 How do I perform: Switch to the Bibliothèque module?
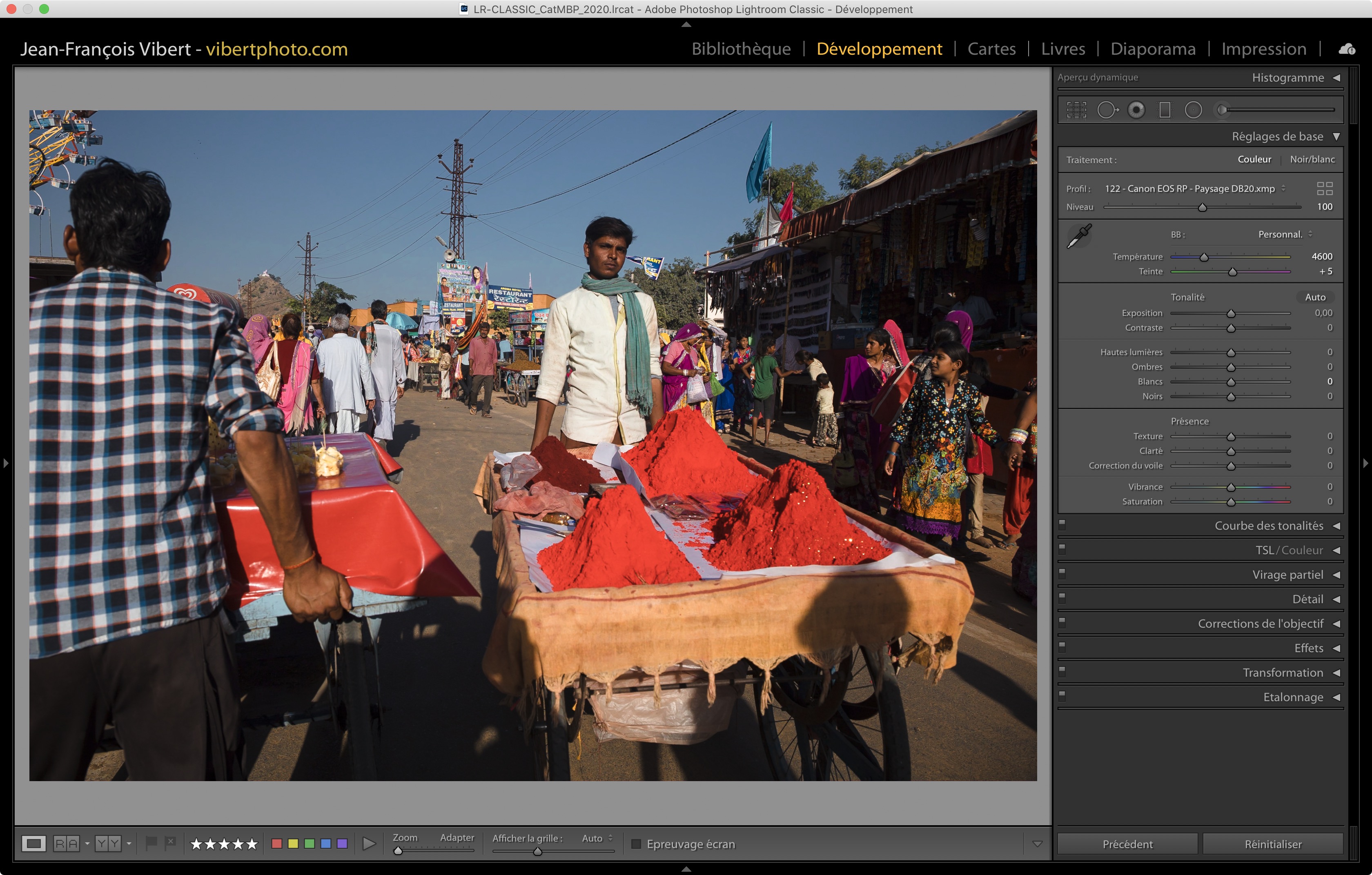(741, 49)
